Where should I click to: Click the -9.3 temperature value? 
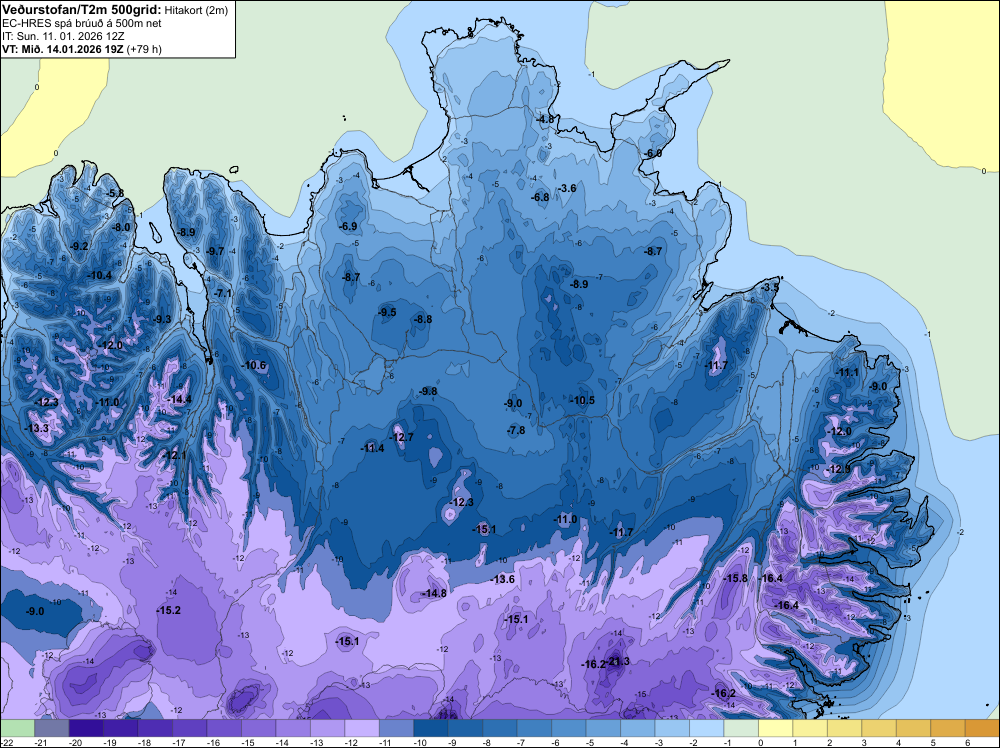[x=162, y=319]
